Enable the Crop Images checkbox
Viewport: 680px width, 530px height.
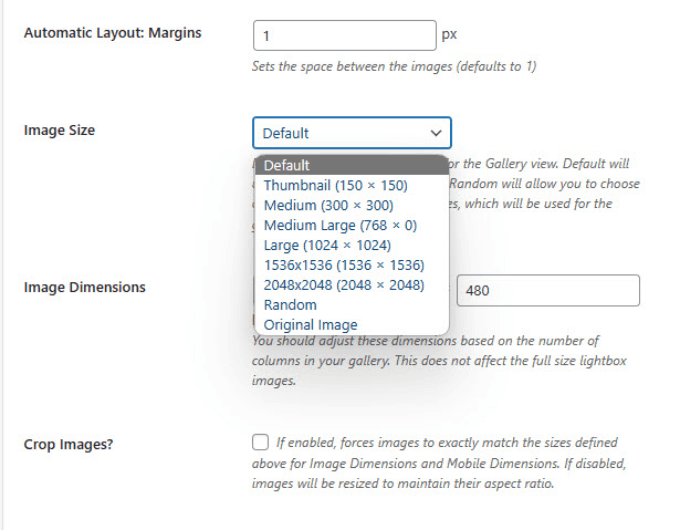[x=261, y=442]
